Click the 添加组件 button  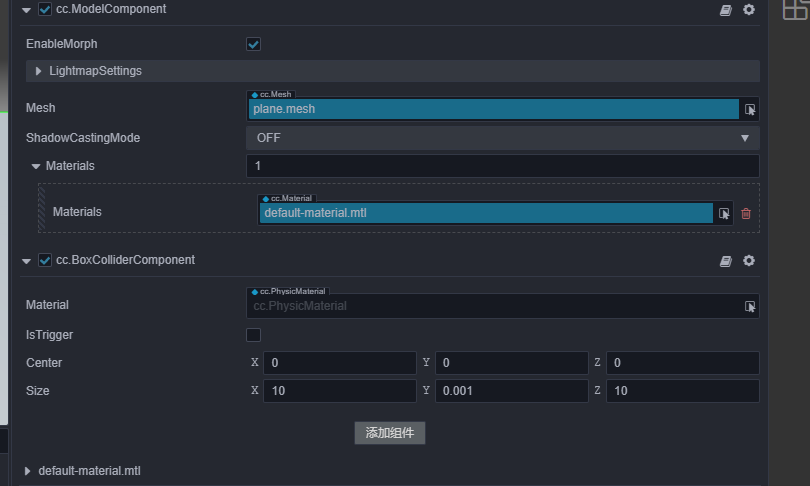(390, 433)
